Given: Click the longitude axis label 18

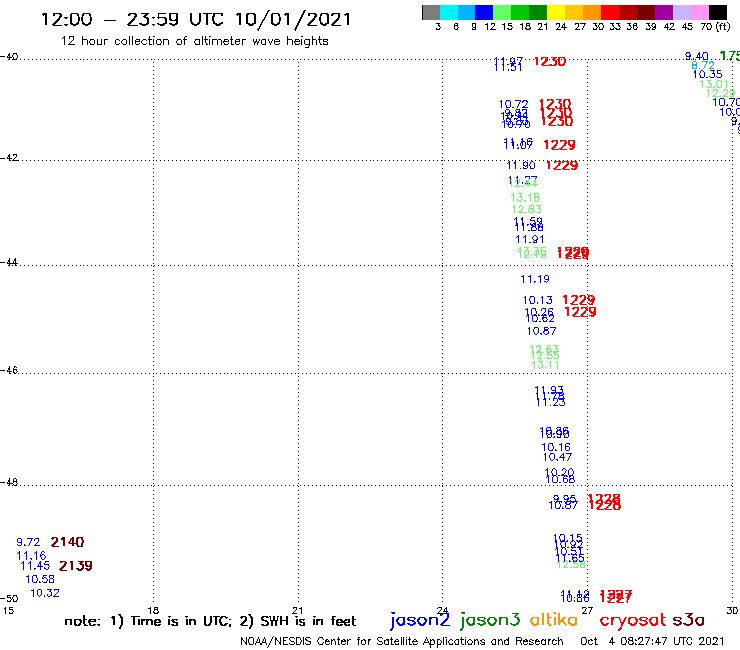Looking at the screenshot, I should (x=153, y=610).
